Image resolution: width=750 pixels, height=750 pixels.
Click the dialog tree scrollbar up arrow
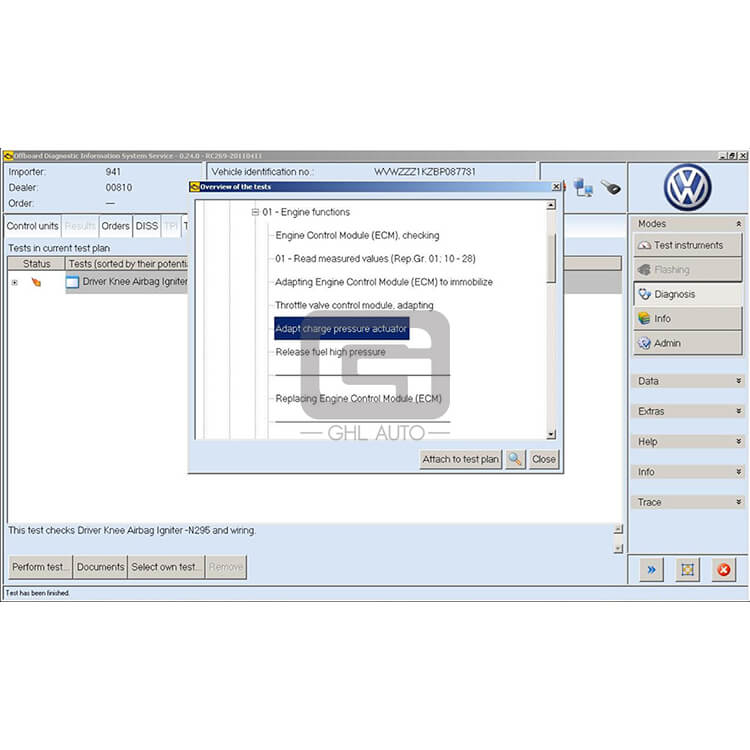coord(551,205)
